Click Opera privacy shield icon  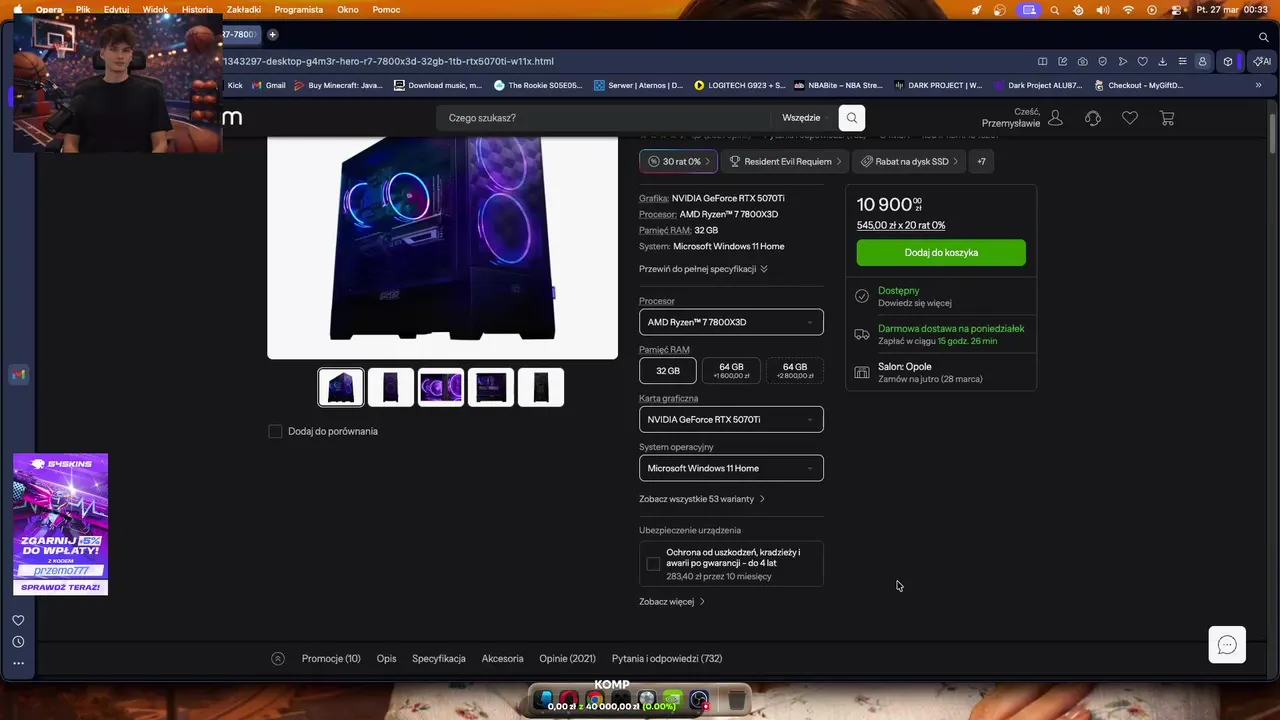tap(1103, 61)
